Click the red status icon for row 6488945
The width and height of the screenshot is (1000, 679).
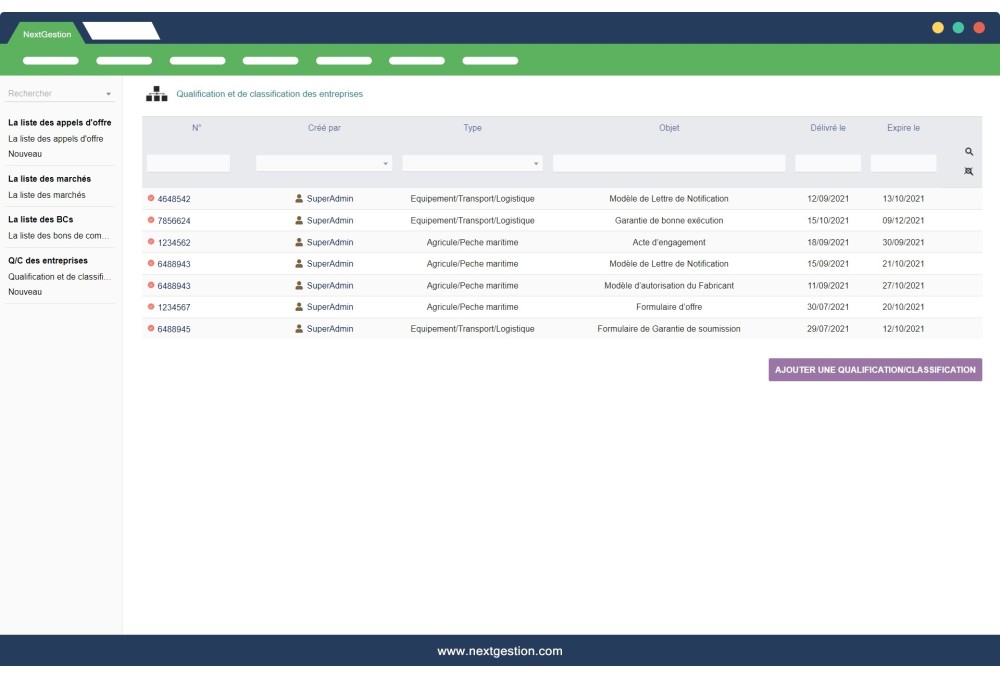point(151,329)
